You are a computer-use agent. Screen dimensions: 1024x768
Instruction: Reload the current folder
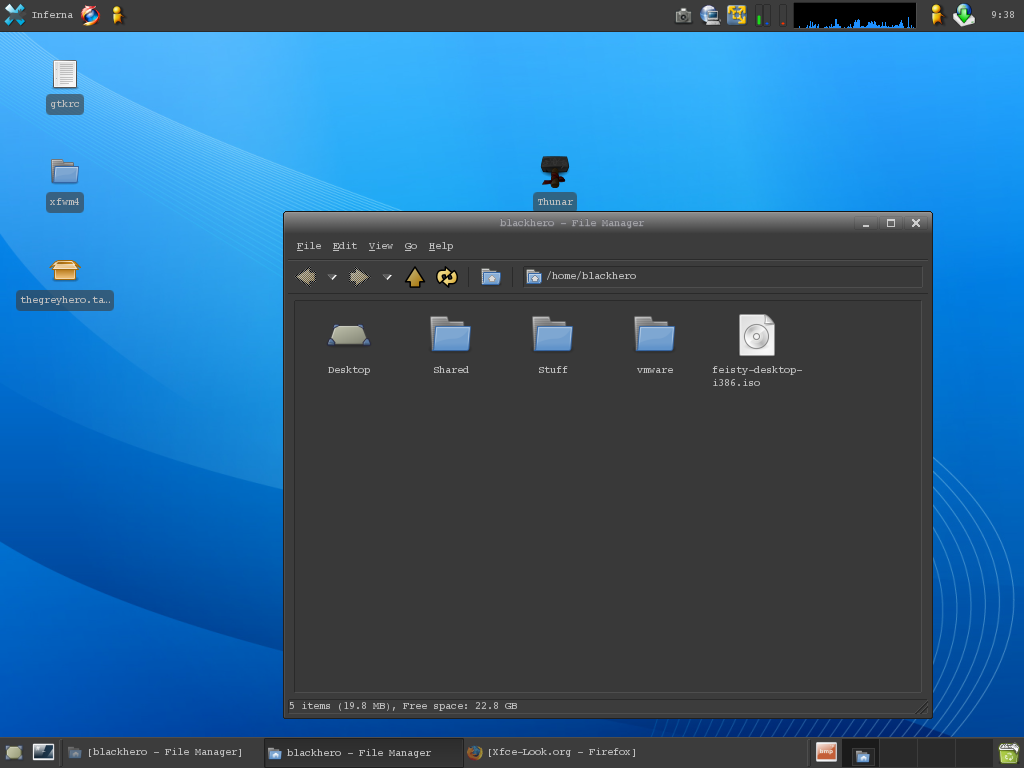(447, 277)
